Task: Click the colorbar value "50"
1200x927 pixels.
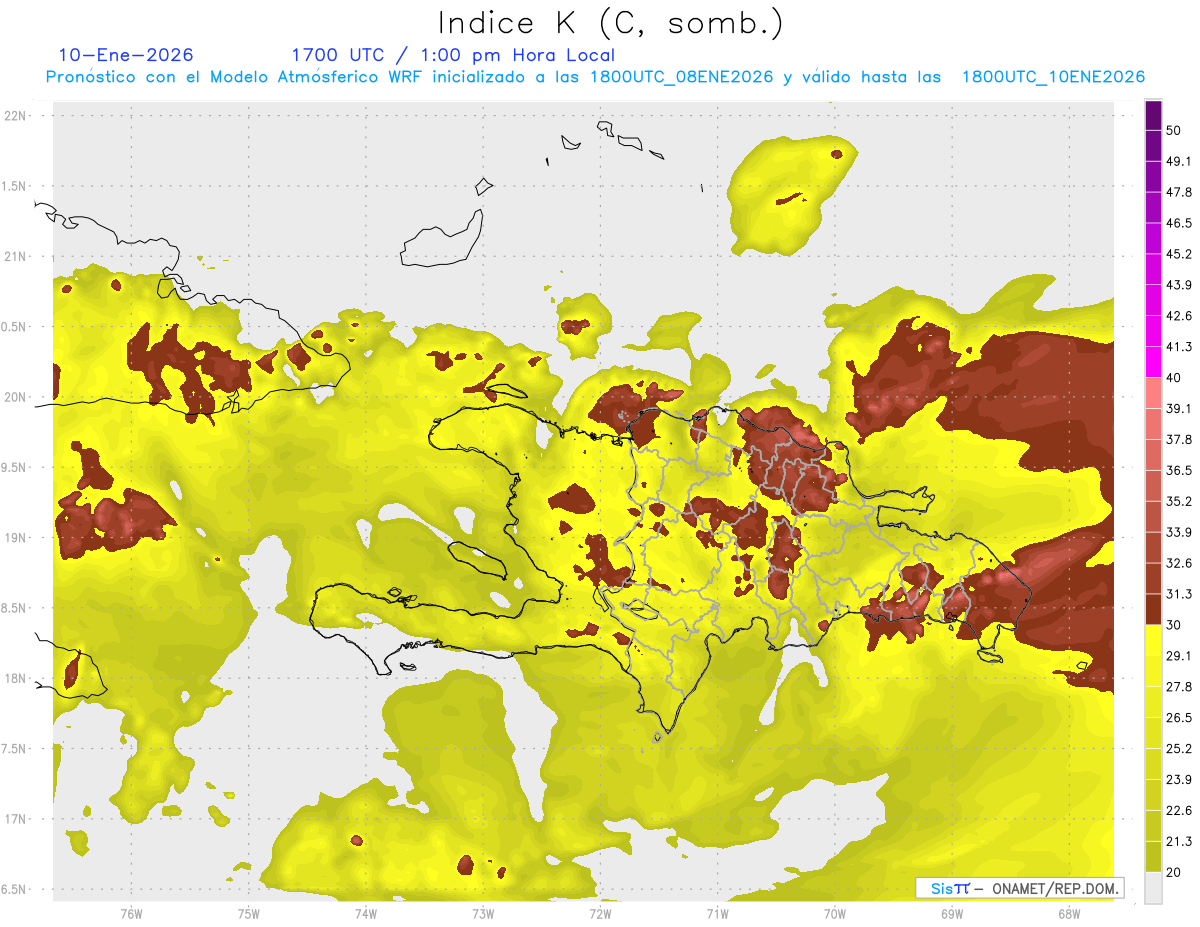Action: [1174, 130]
